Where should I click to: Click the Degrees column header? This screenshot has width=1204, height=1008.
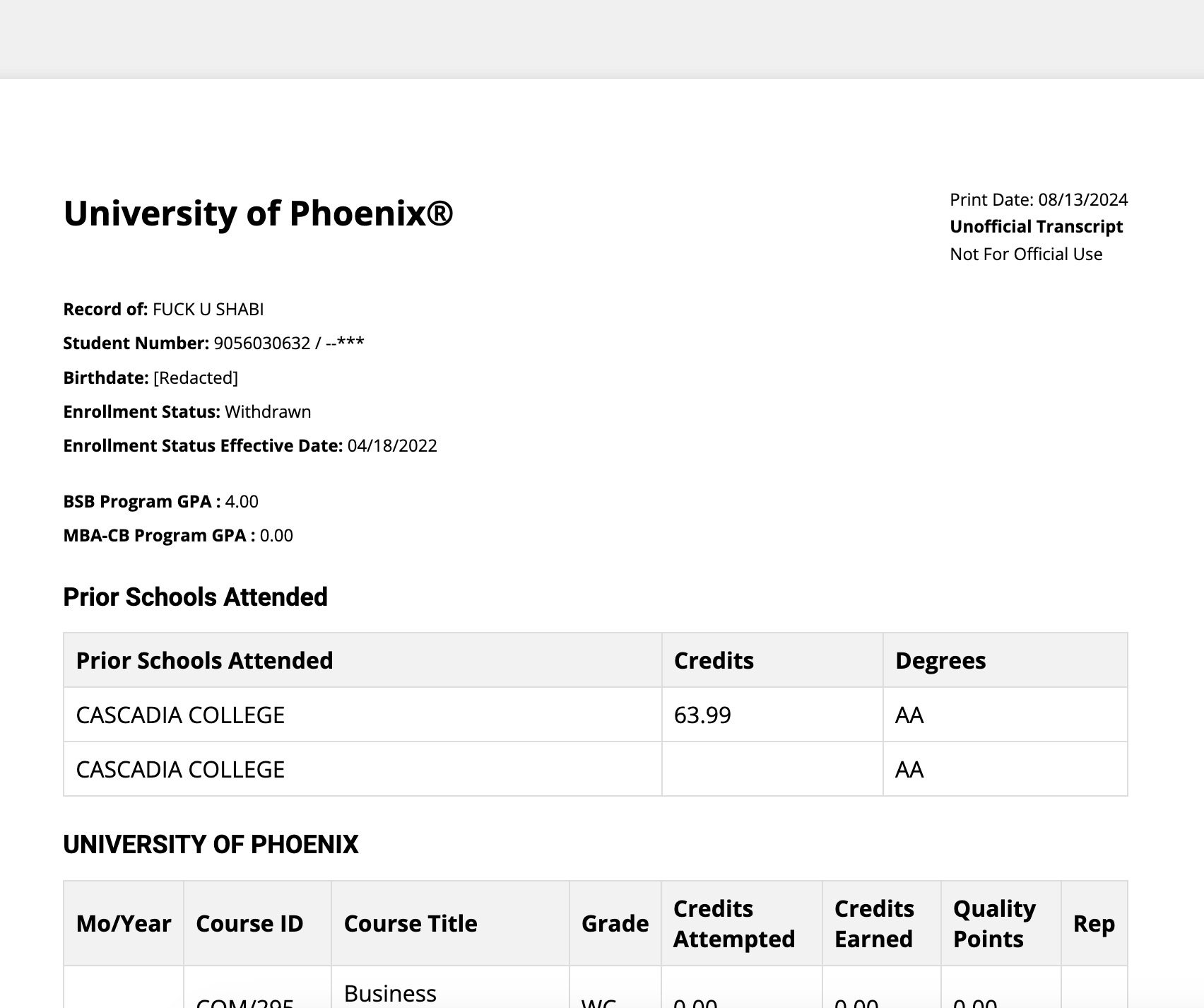[x=940, y=661]
